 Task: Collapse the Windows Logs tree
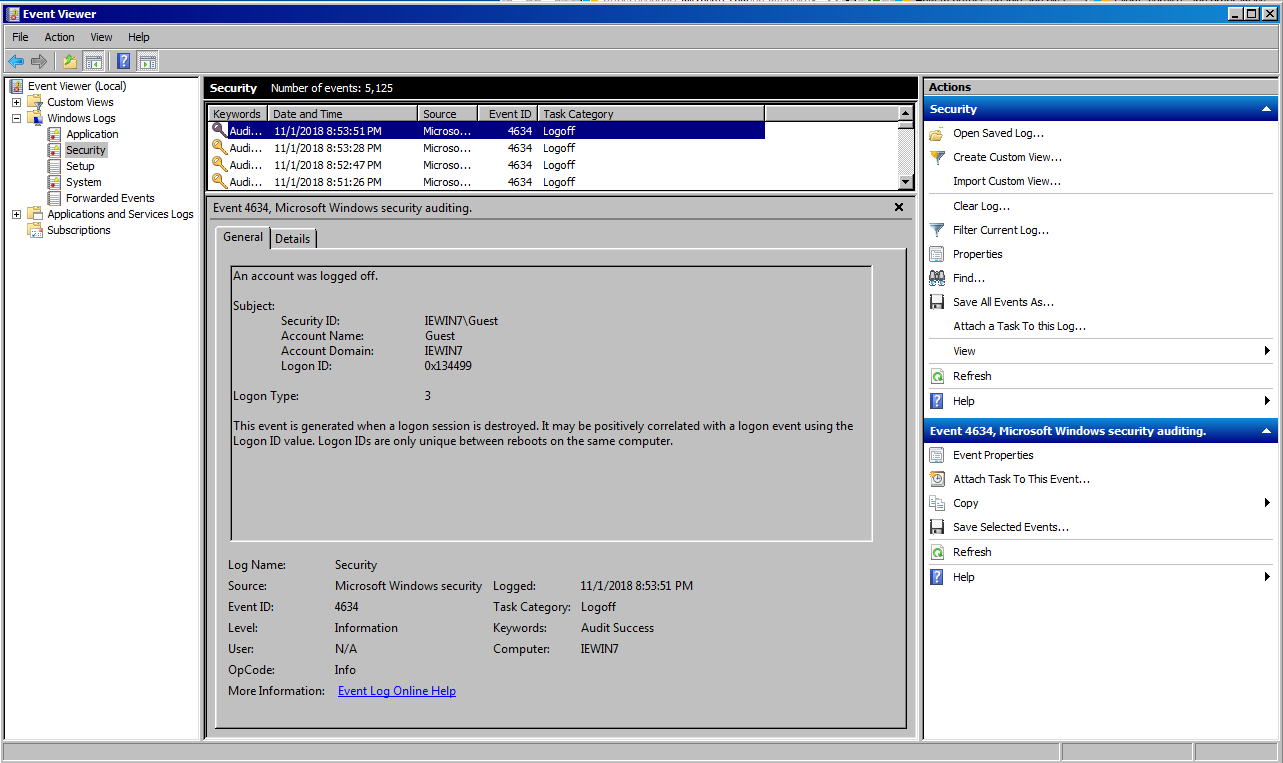tap(15, 117)
